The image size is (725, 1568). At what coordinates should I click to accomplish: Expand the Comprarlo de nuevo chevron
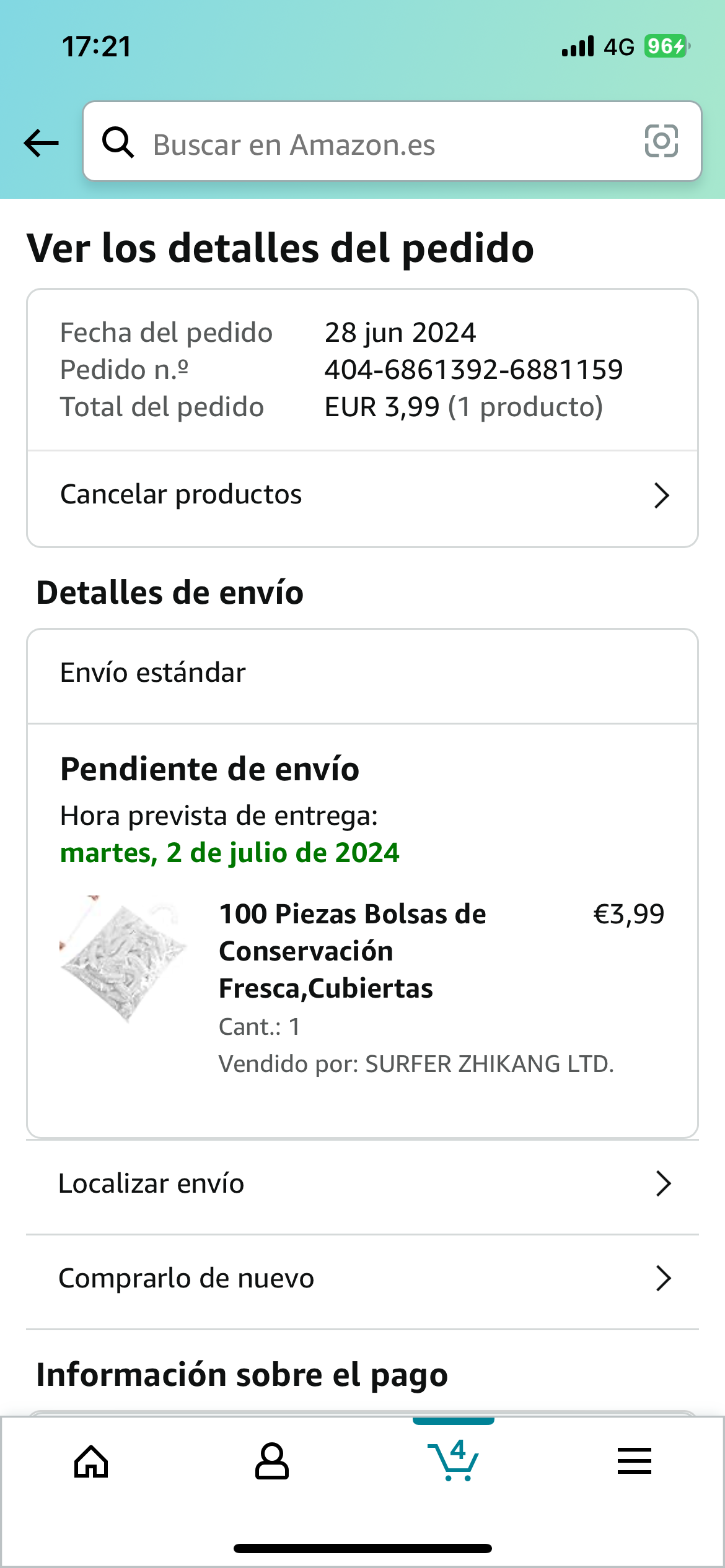coord(663,1278)
